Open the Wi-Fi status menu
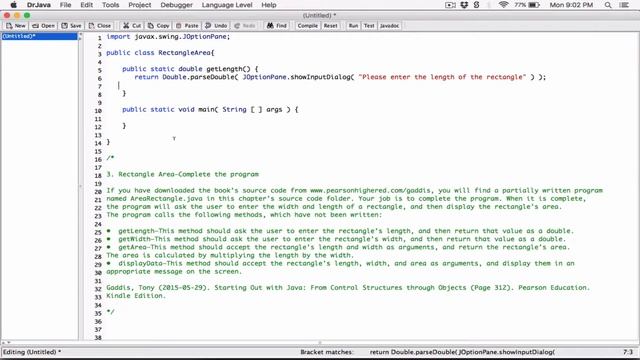 pyautogui.click(x=503, y=5)
